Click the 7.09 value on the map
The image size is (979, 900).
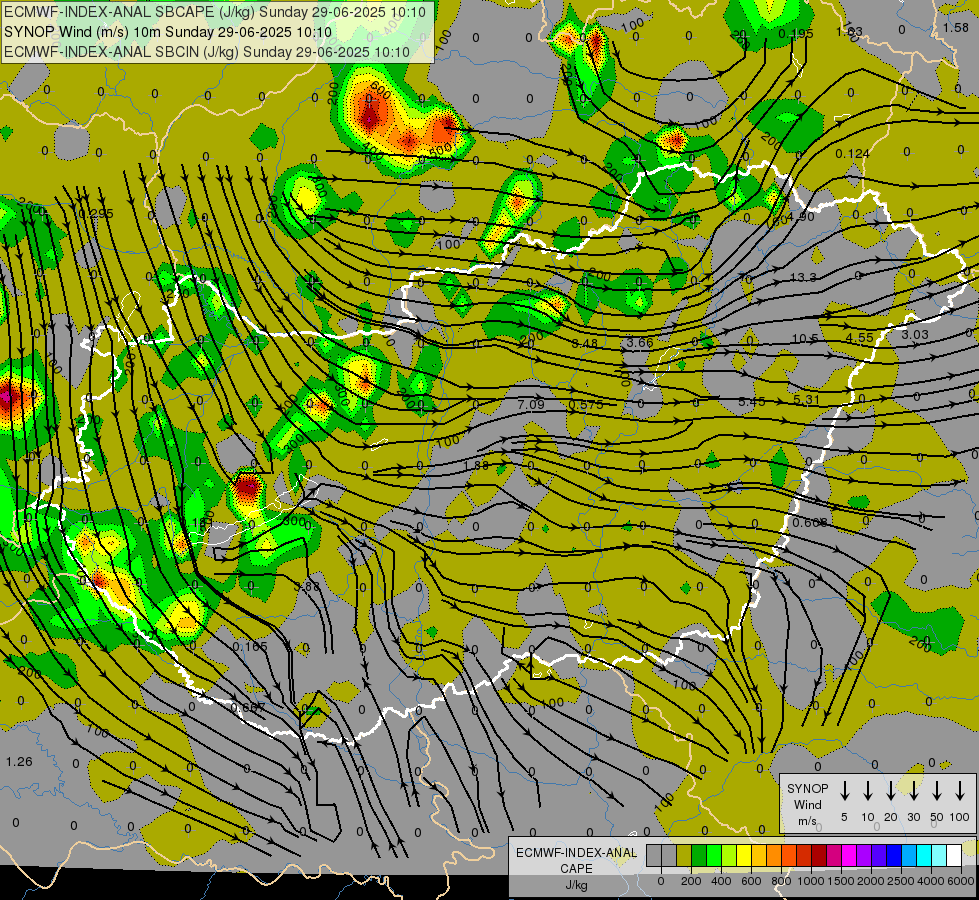pos(531,405)
